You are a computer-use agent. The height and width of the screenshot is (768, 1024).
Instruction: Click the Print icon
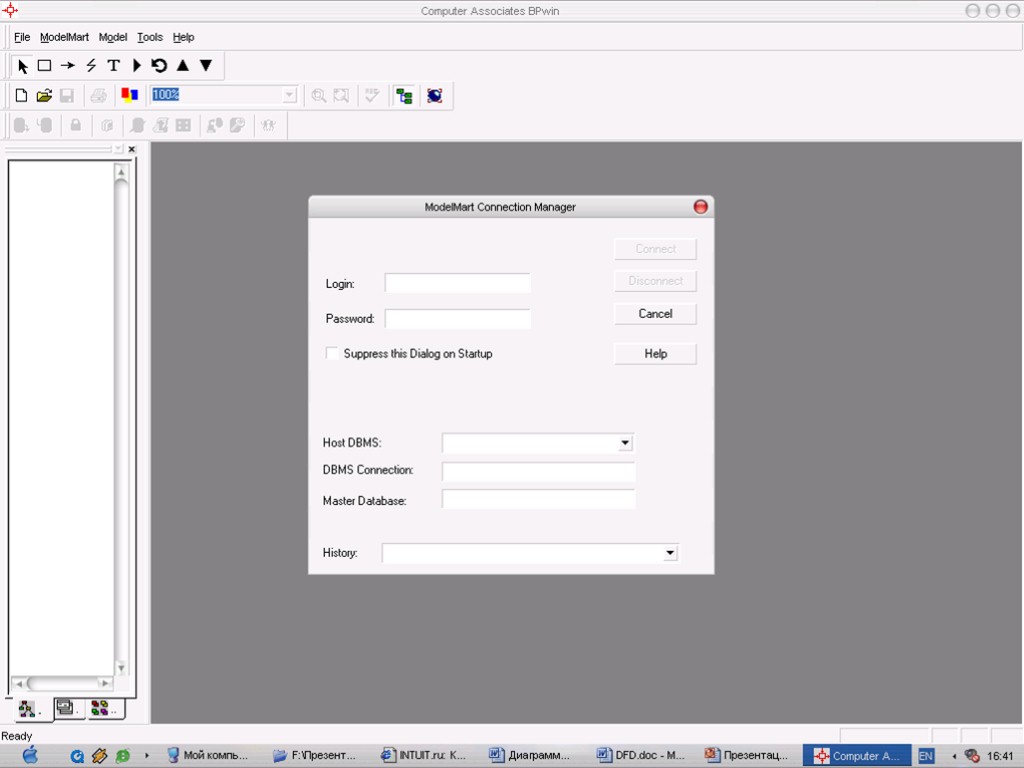click(99, 96)
